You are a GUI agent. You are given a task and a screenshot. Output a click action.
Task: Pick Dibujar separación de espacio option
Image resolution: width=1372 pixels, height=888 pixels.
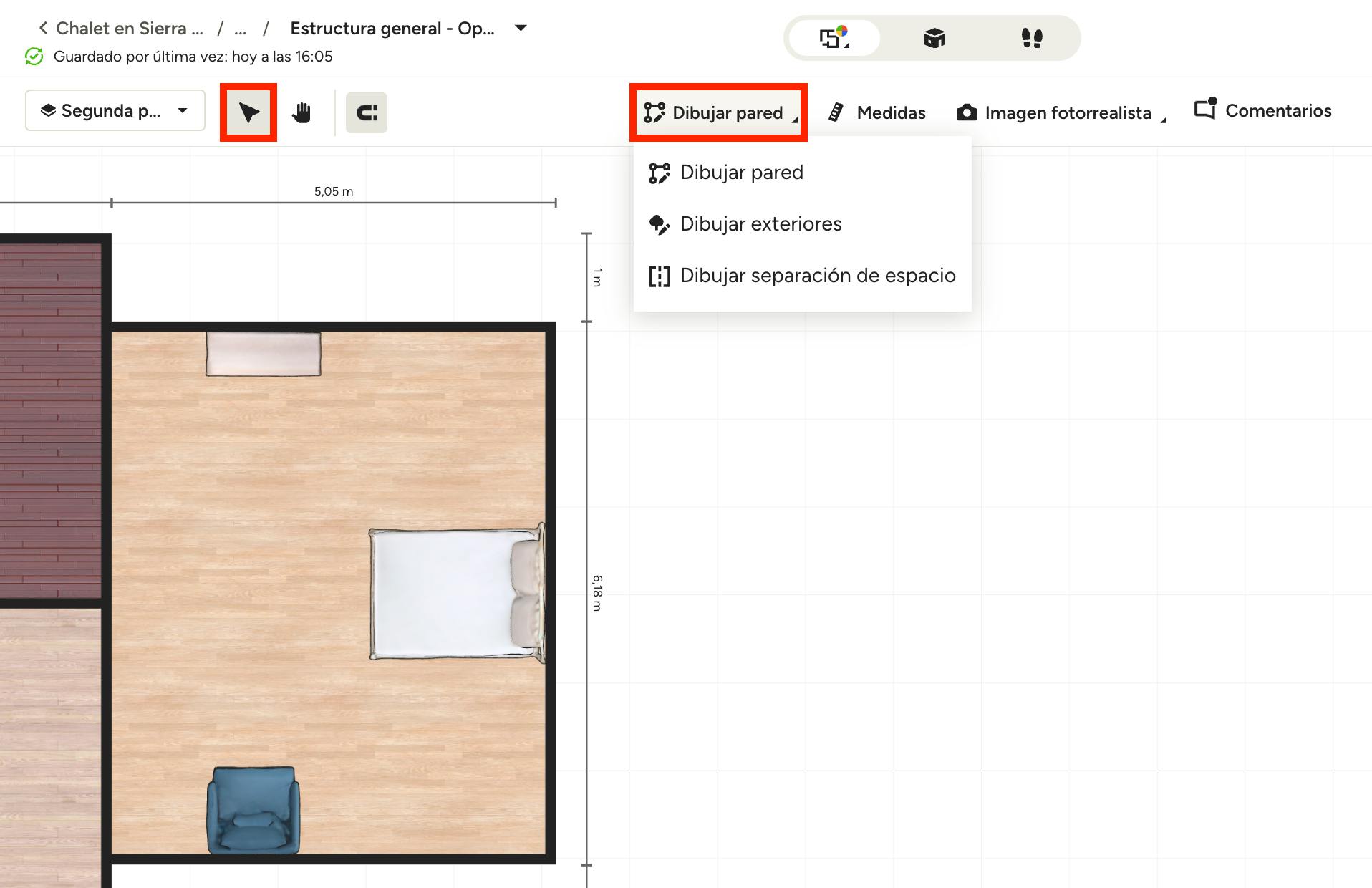click(817, 276)
